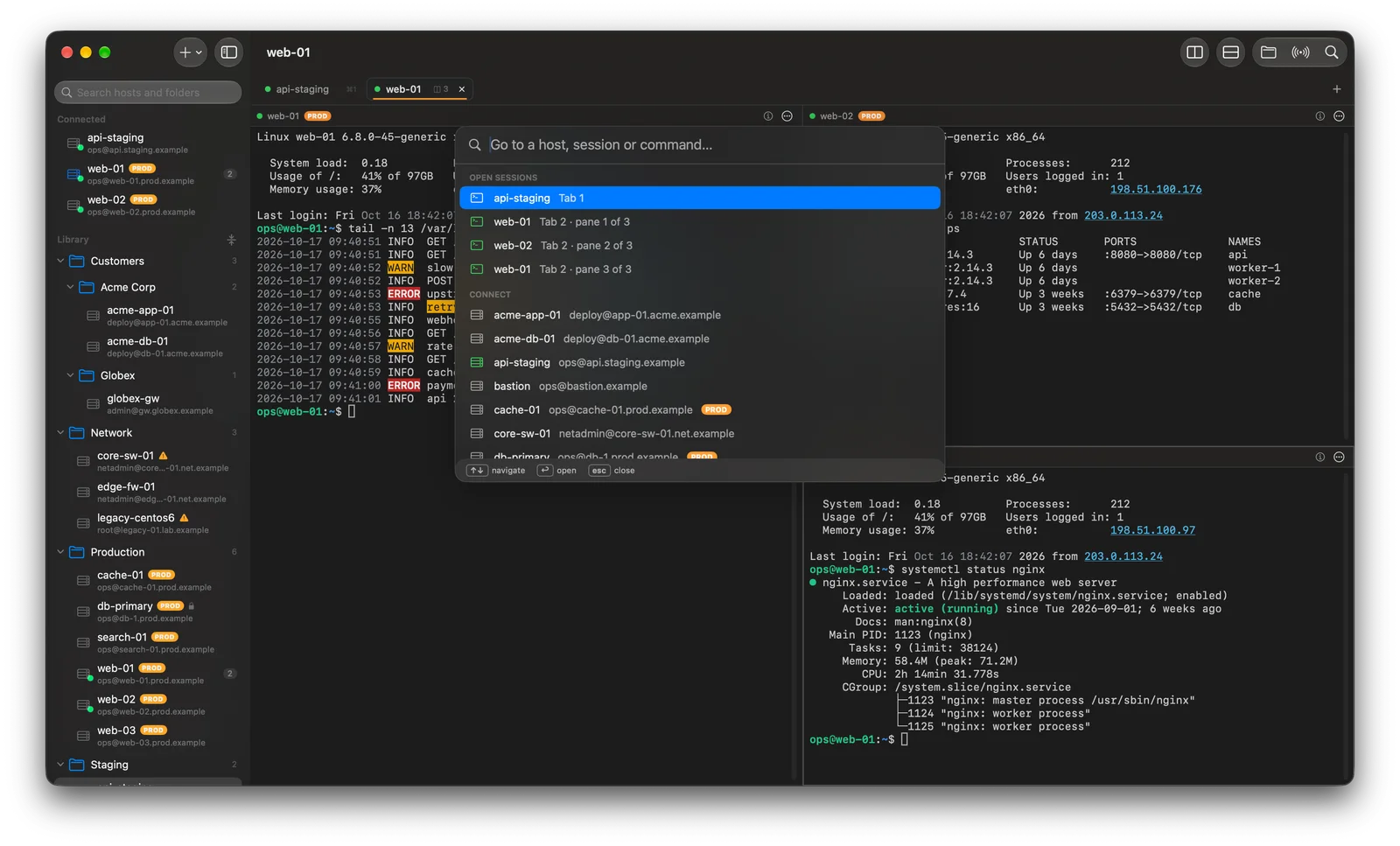This screenshot has height=846, width=1400.
Task: Select legacy-centos6 host in sidebar
Action: click(148, 523)
